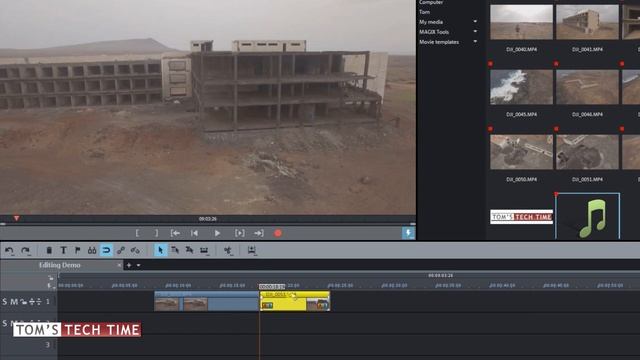Screen dimensions: 640x360
Task: Toggle the magnet snapping tool
Action: coord(106,250)
